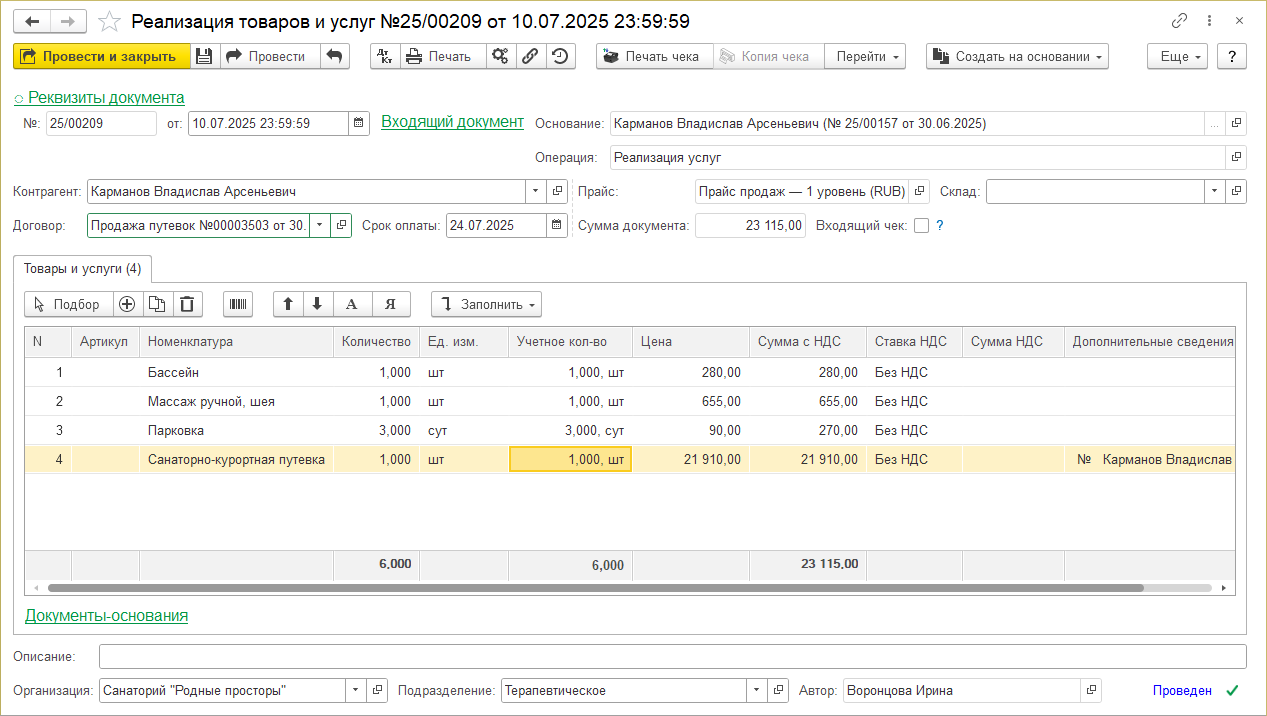
Task: Click into the Описание text field
Action: 672,656
